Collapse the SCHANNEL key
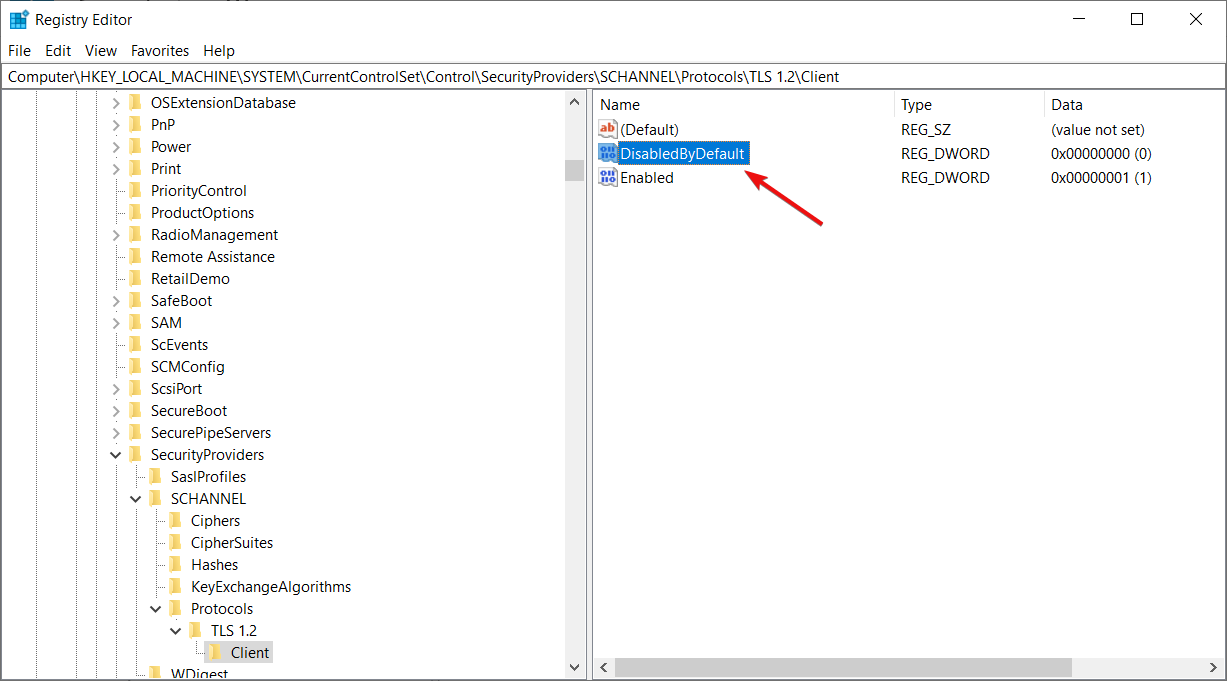1227x681 pixels. coord(136,498)
